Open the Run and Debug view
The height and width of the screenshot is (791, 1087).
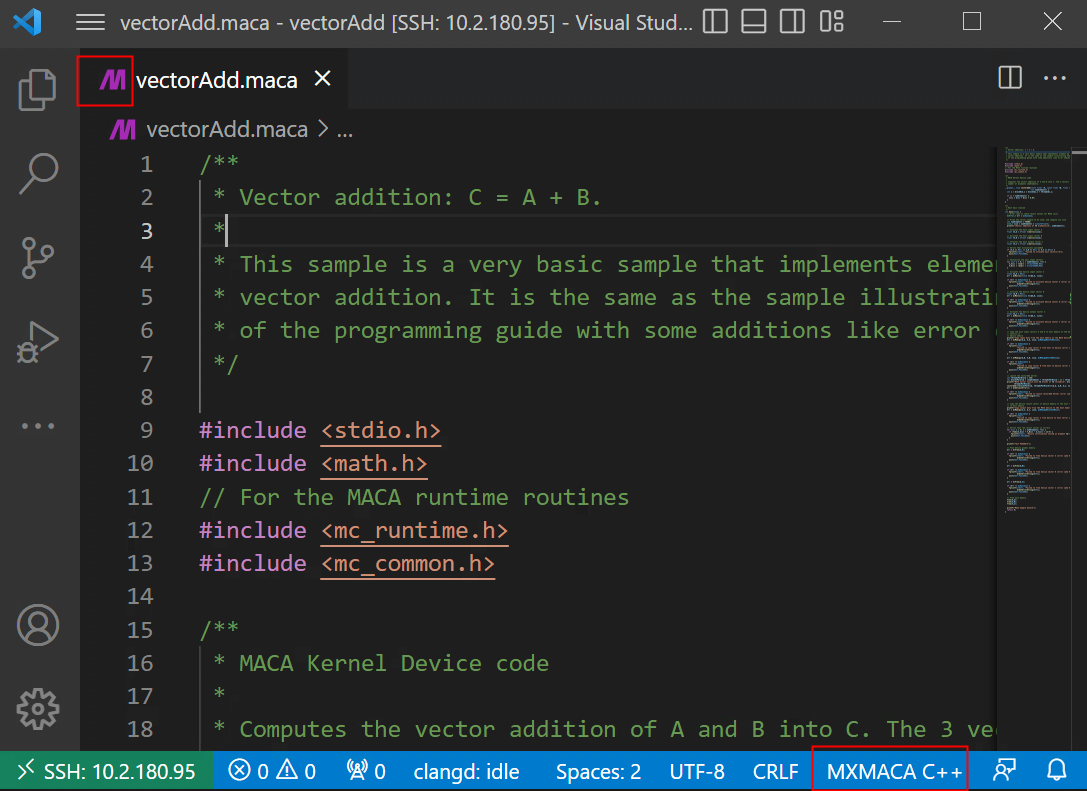pyautogui.click(x=38, y=341)
